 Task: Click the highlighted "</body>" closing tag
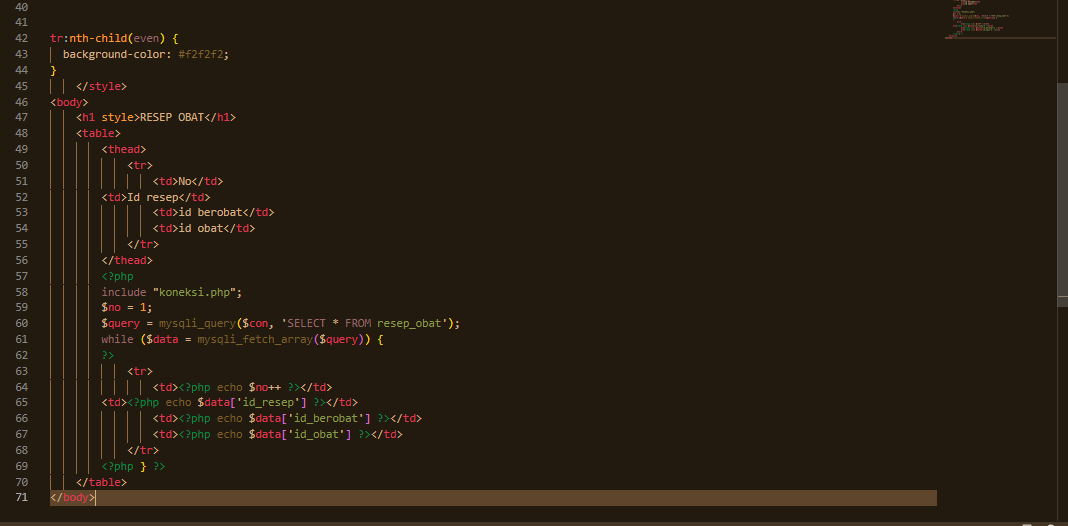[x=73, y=498]
